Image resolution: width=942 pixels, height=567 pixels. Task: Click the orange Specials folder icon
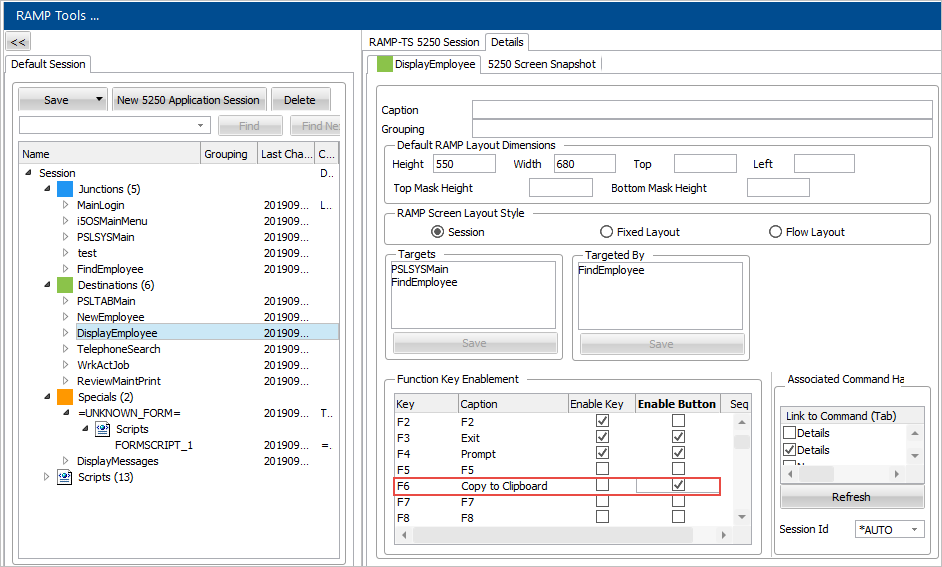pyautogui.click(x=65, y=397)
